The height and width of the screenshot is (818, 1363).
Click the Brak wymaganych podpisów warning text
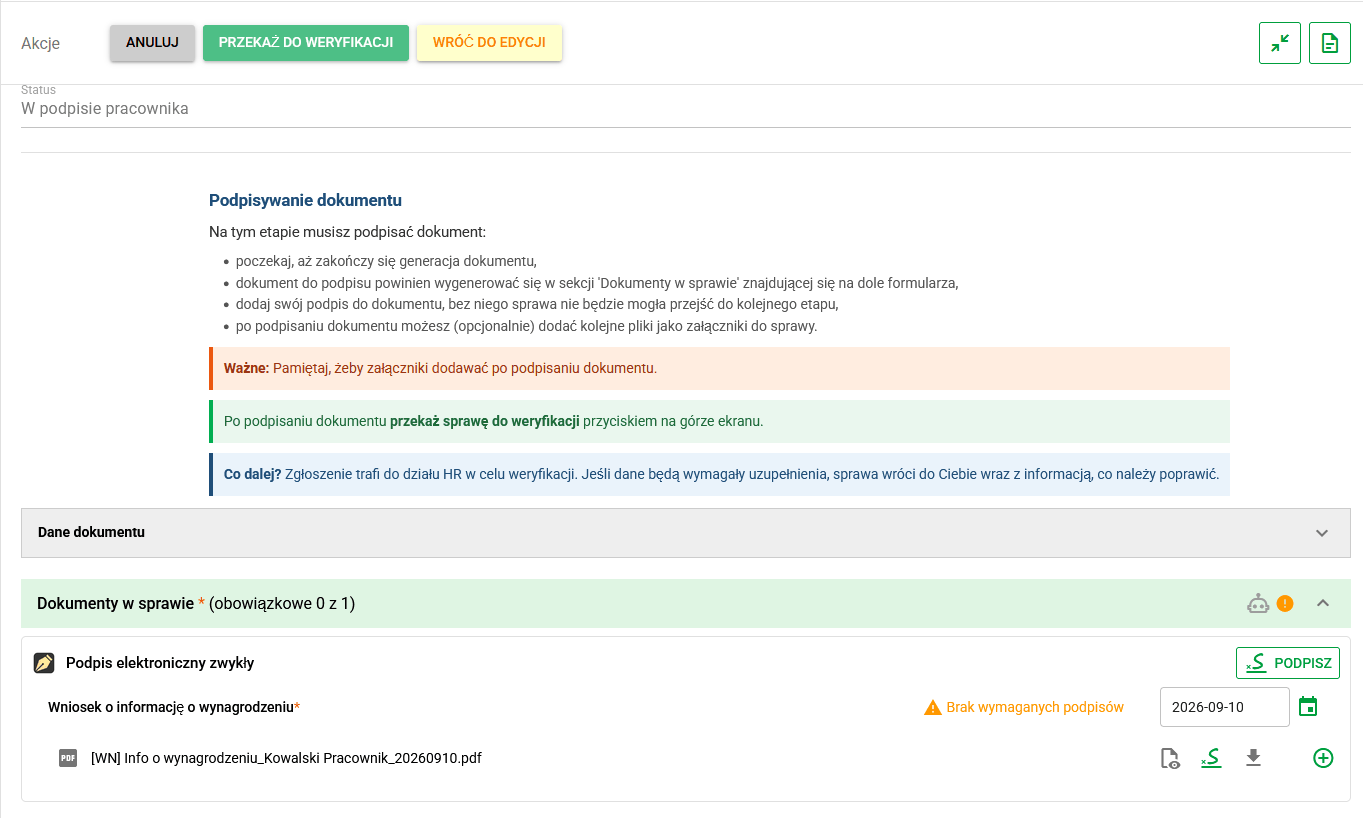point(1035,707)
